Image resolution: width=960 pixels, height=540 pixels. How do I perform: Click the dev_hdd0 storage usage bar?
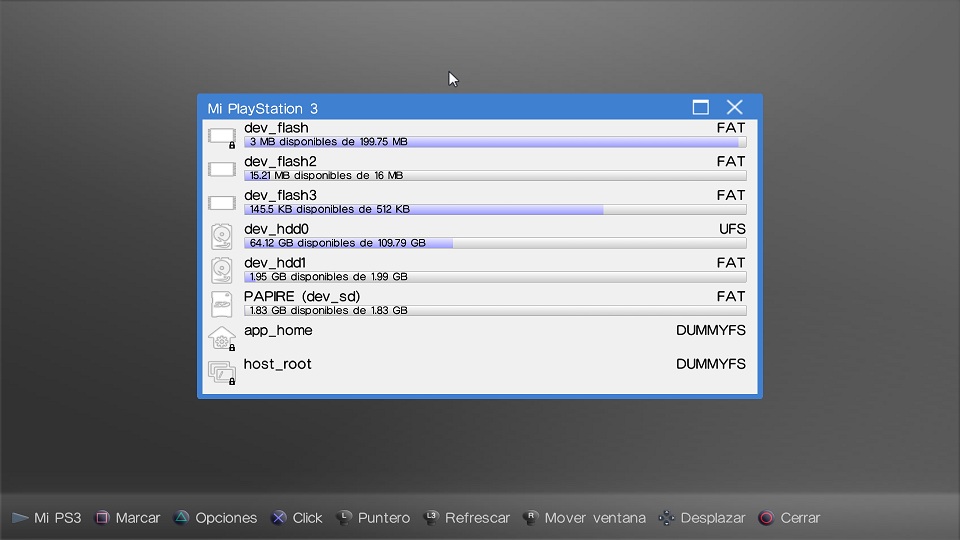tap(495, 242)
